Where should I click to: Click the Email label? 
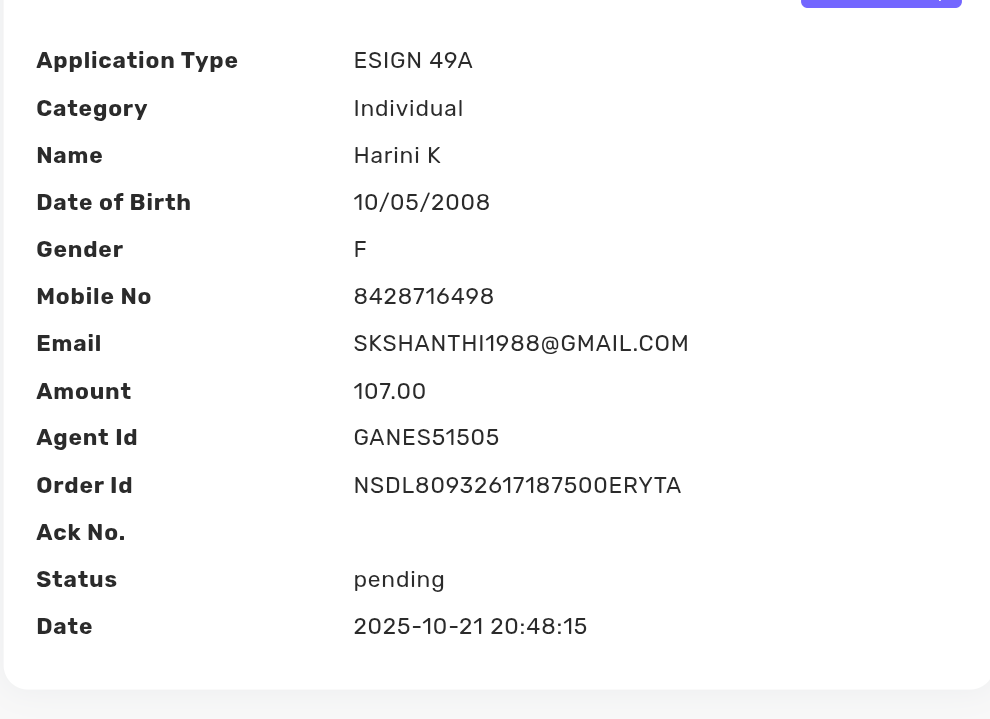tap(68, 344)
